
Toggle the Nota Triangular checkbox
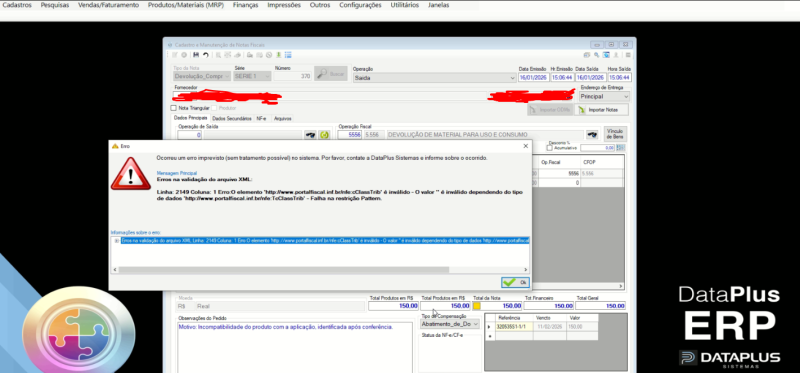pyautogui.click(x=173, y=108)
